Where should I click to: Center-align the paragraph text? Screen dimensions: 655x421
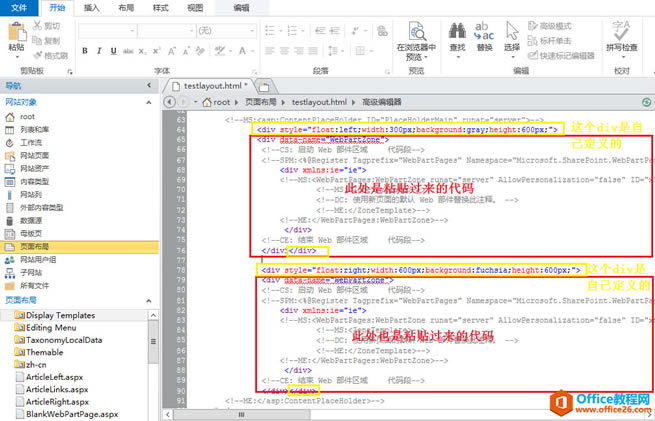tap(284, 51)
